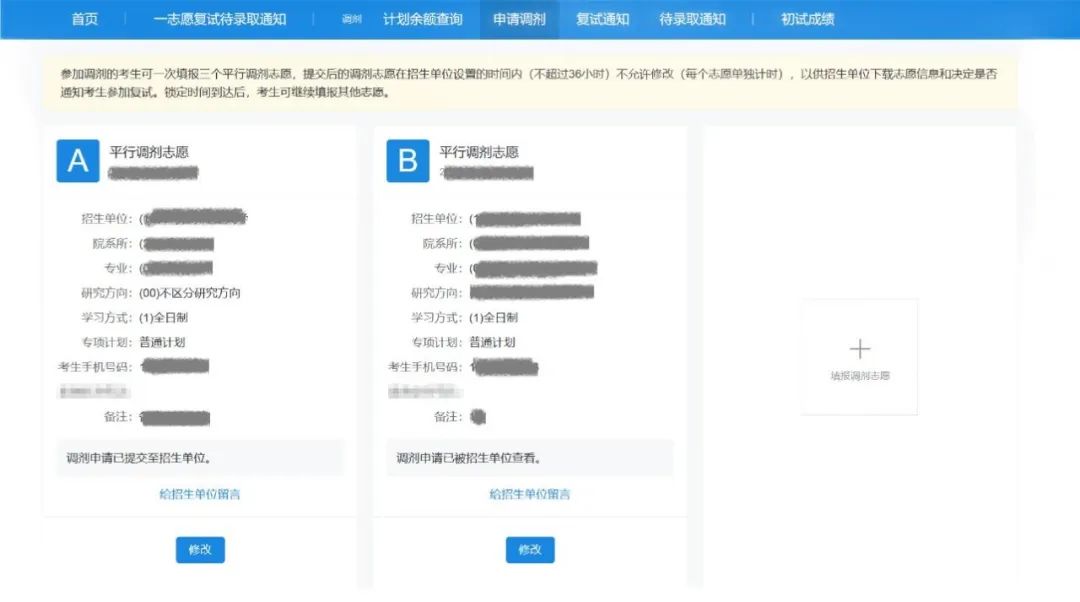Image resolution: width=1080 pixels, height=602 pixels.
Task: Click 修改 button under volunteer A
Action: click(x=200, y=549)
